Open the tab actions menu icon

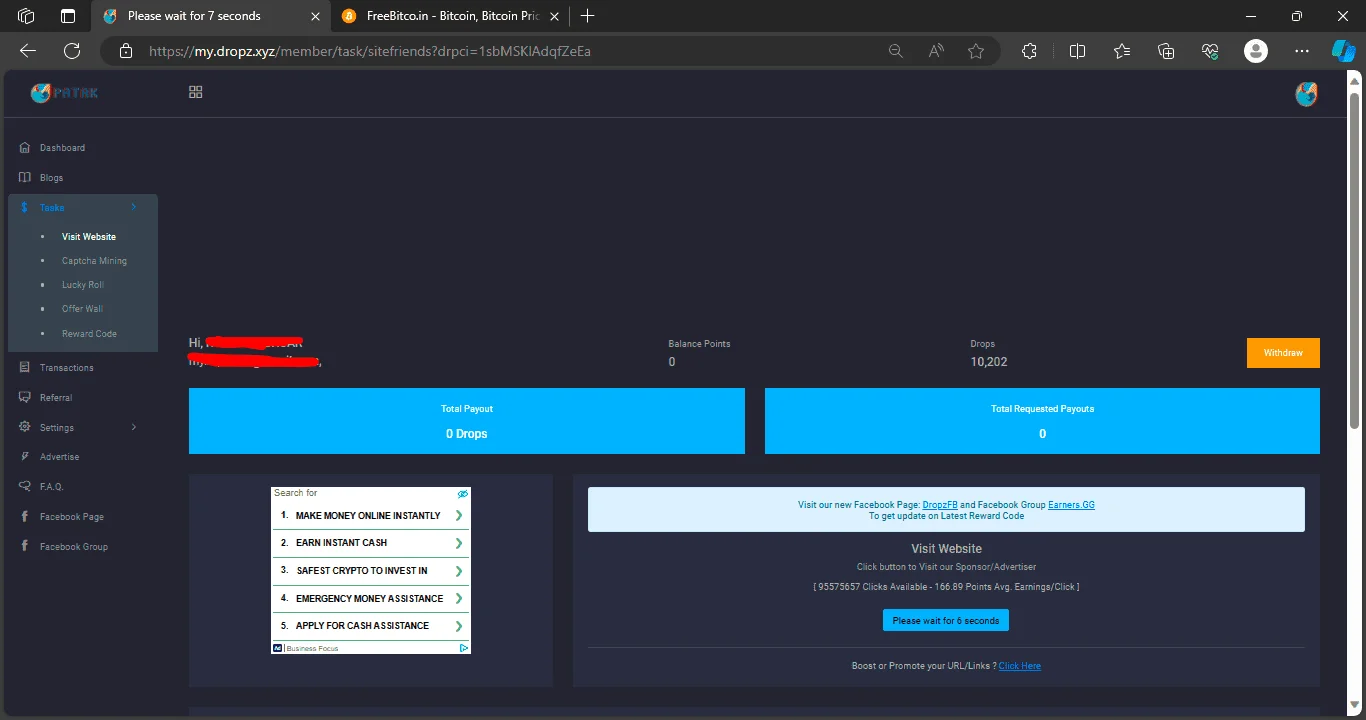(68, 16)
